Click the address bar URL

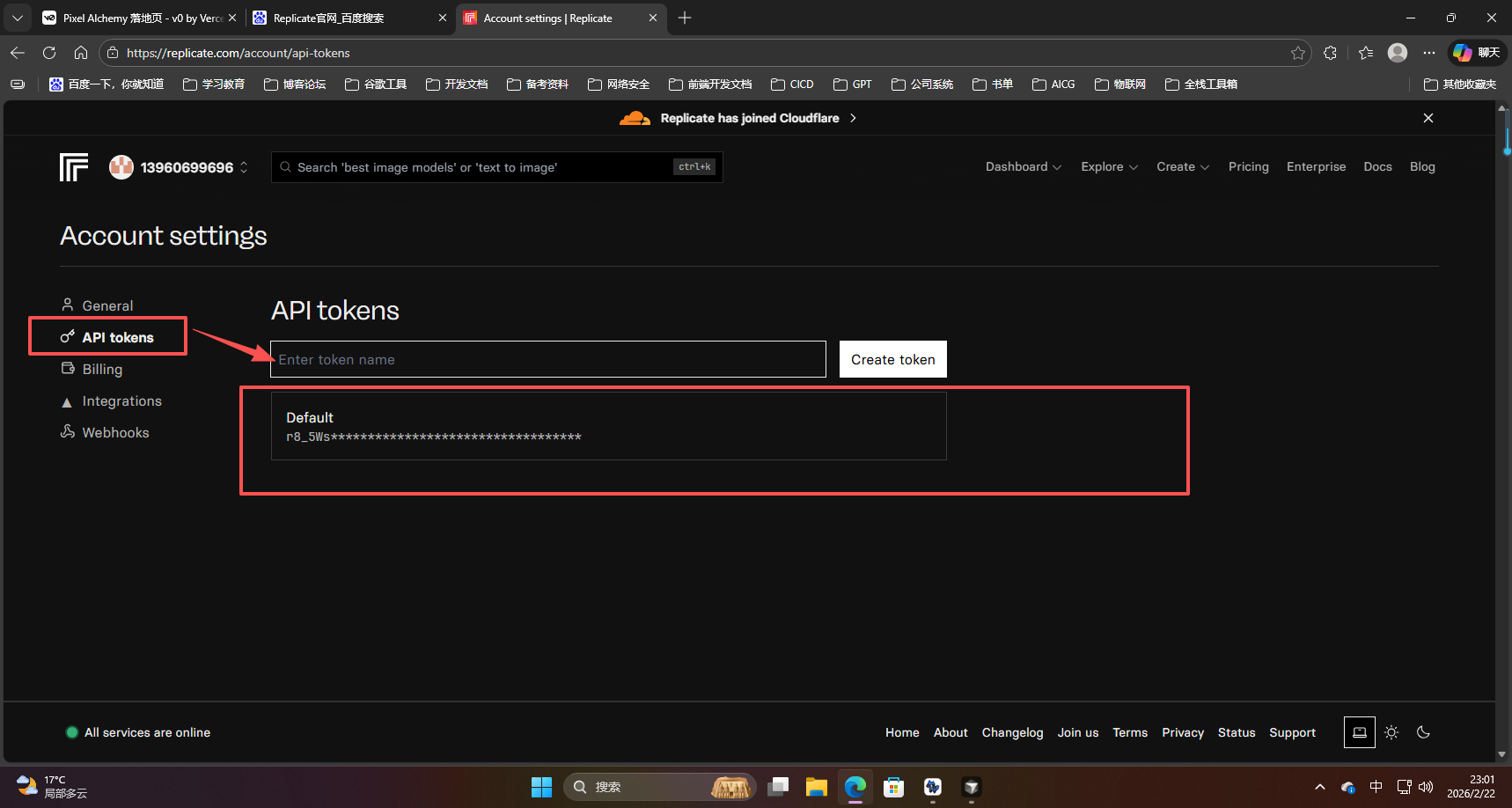coord(239,53)
